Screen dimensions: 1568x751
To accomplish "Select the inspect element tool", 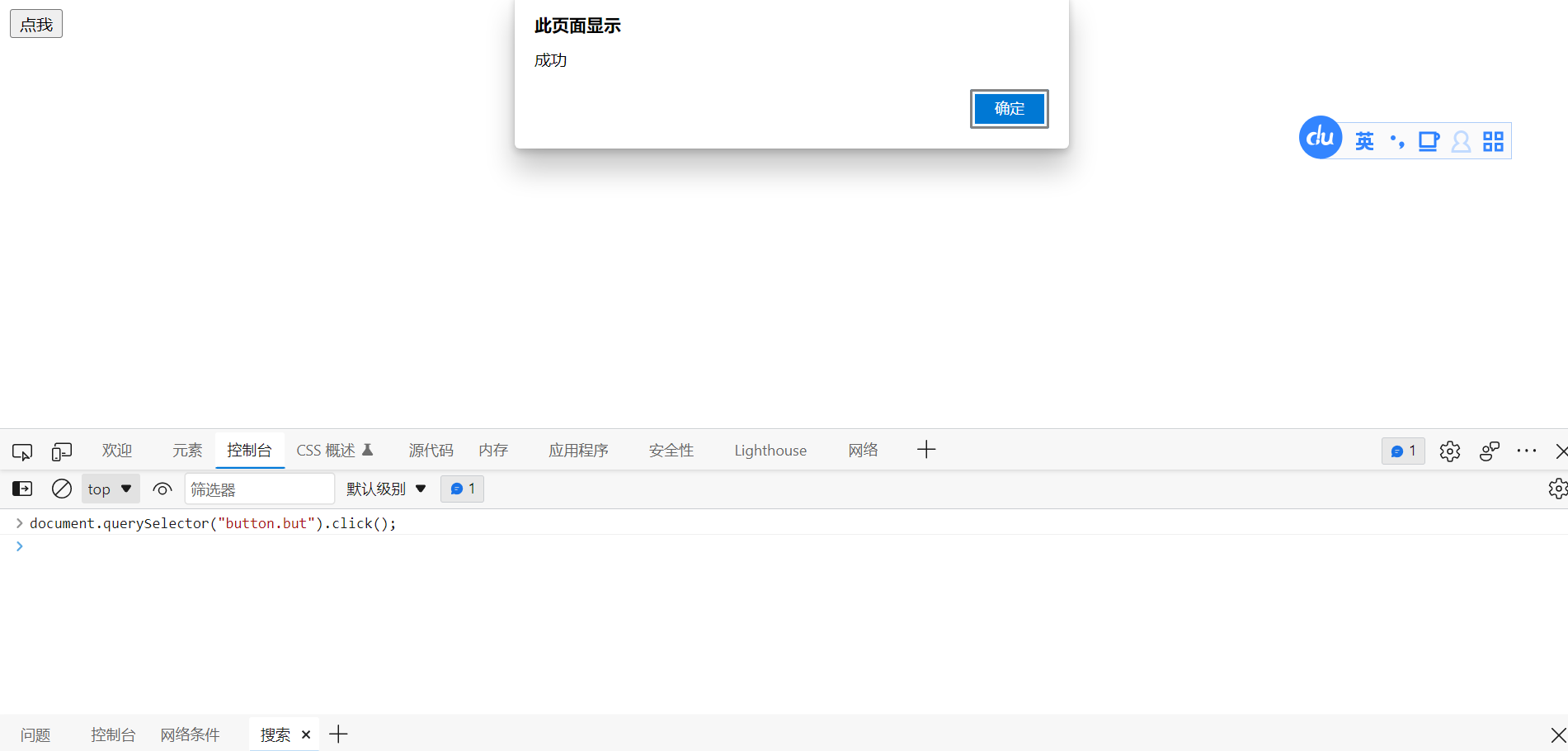I will [x=21, y=451].
